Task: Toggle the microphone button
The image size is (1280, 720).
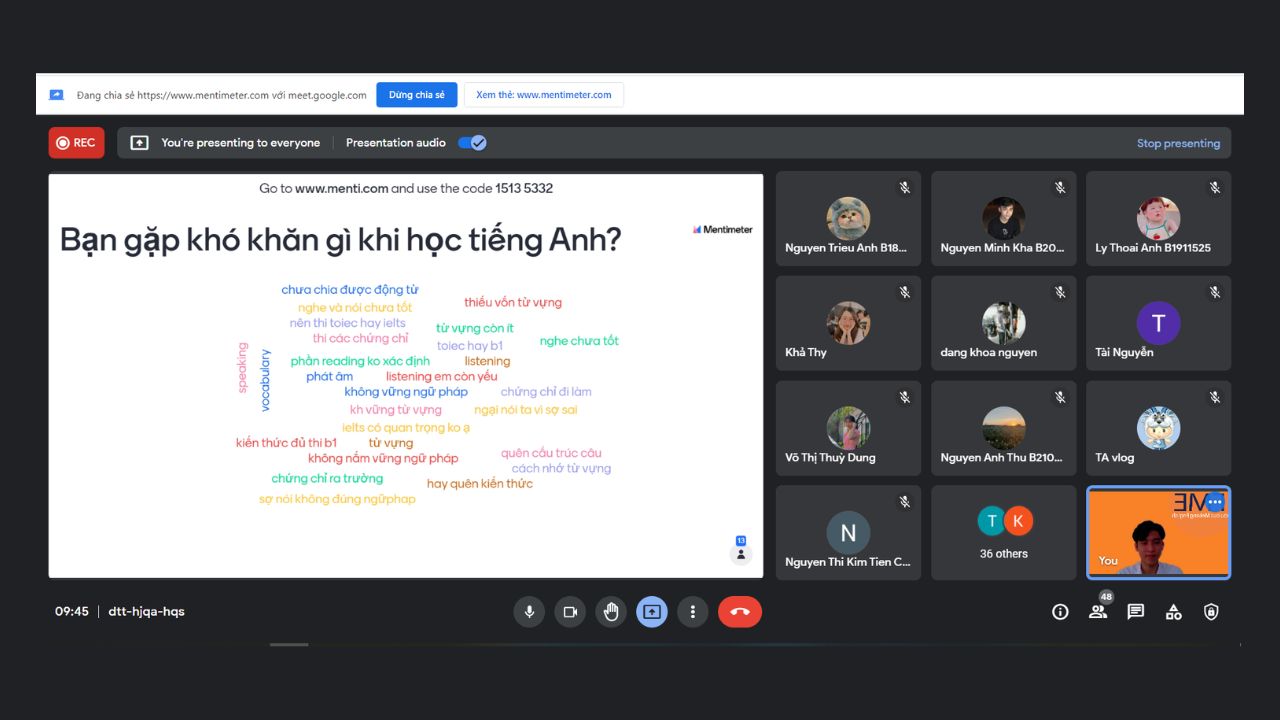Action: click(529, 612)
